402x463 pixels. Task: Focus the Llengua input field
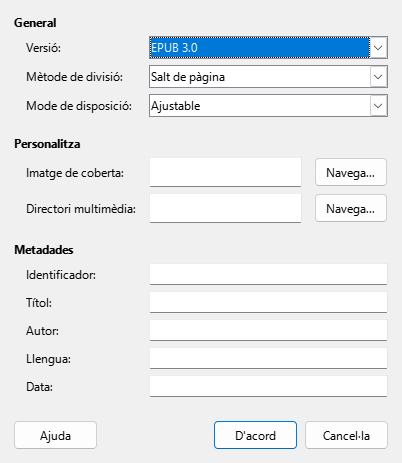click(268, 358)
